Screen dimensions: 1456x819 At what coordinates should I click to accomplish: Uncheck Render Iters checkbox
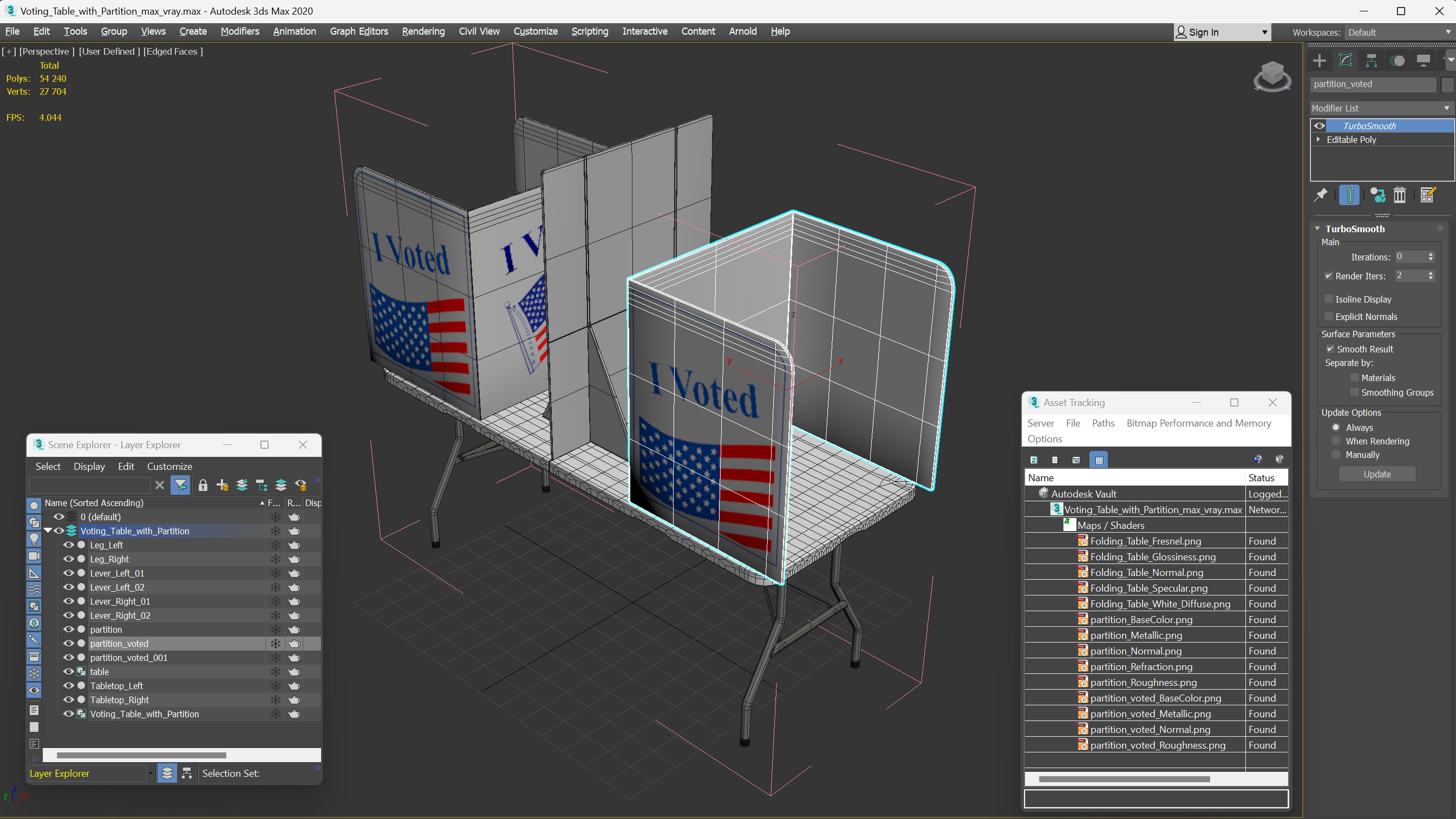click(x=1328, y=276)
